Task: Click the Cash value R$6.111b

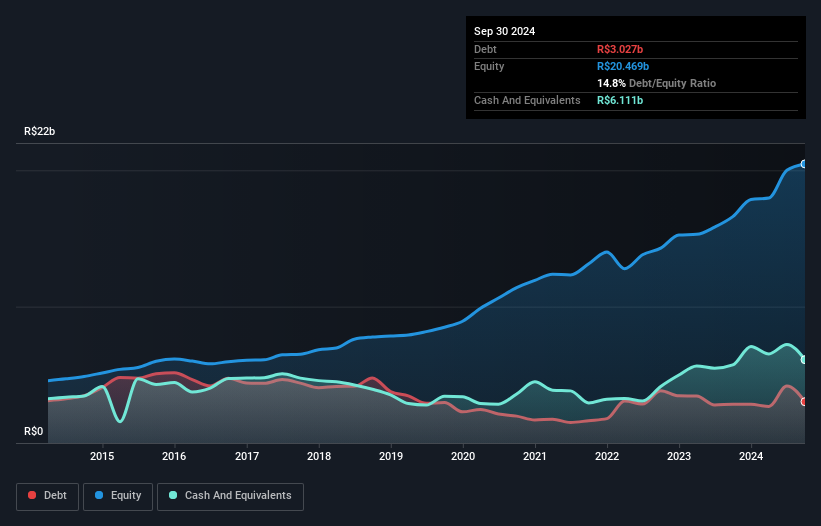Action: tap(620, 100)
